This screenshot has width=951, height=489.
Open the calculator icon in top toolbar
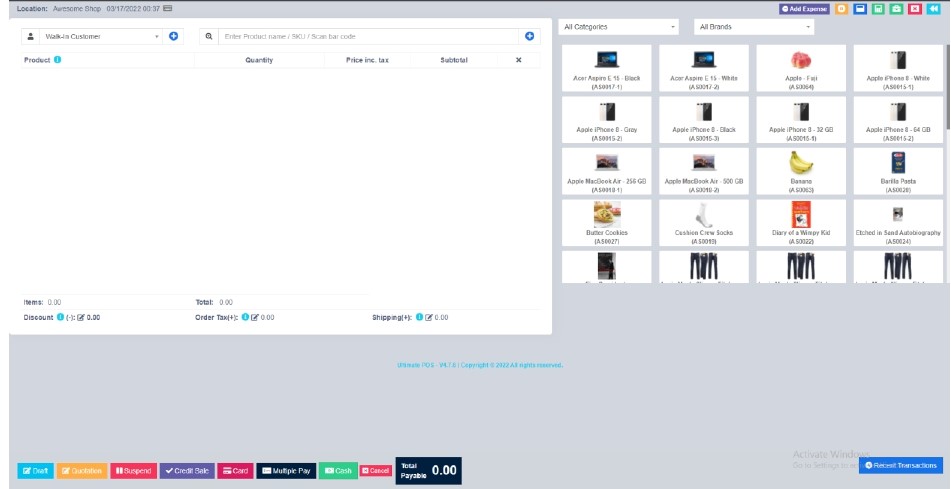[x=876, y=9]
